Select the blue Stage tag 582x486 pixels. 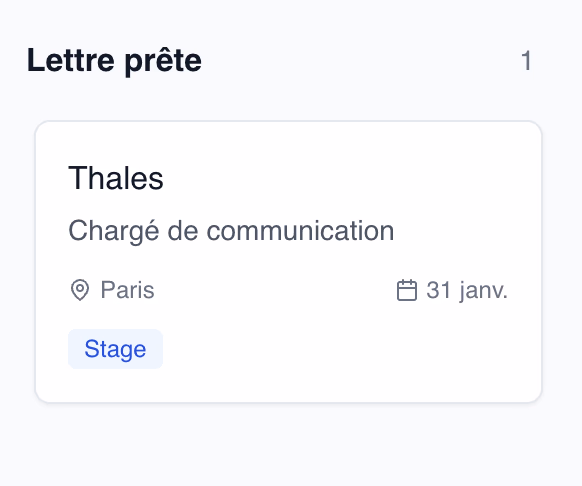115,349
